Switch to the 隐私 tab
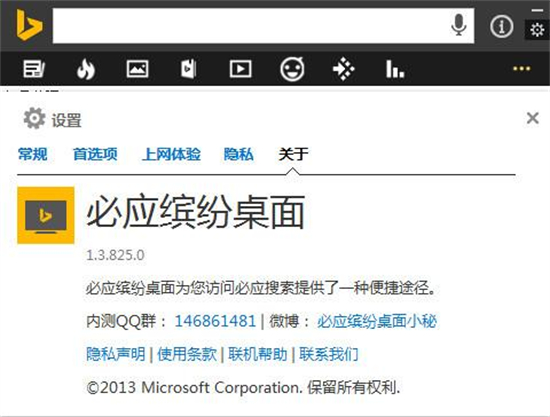Screen dimensions: 550x417 (239, 154)
